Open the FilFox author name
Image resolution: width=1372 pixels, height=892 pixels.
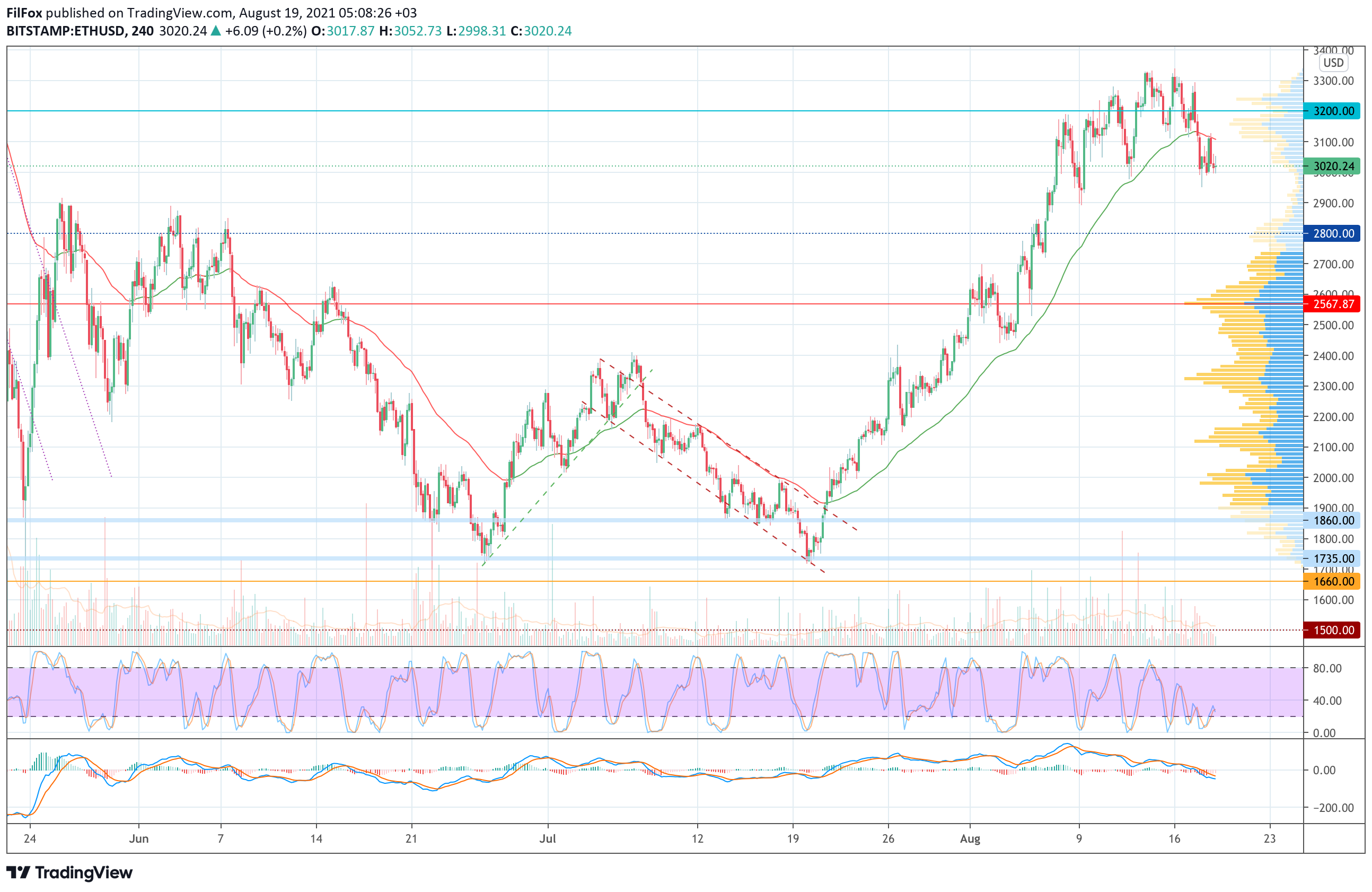tap(24, 13)
